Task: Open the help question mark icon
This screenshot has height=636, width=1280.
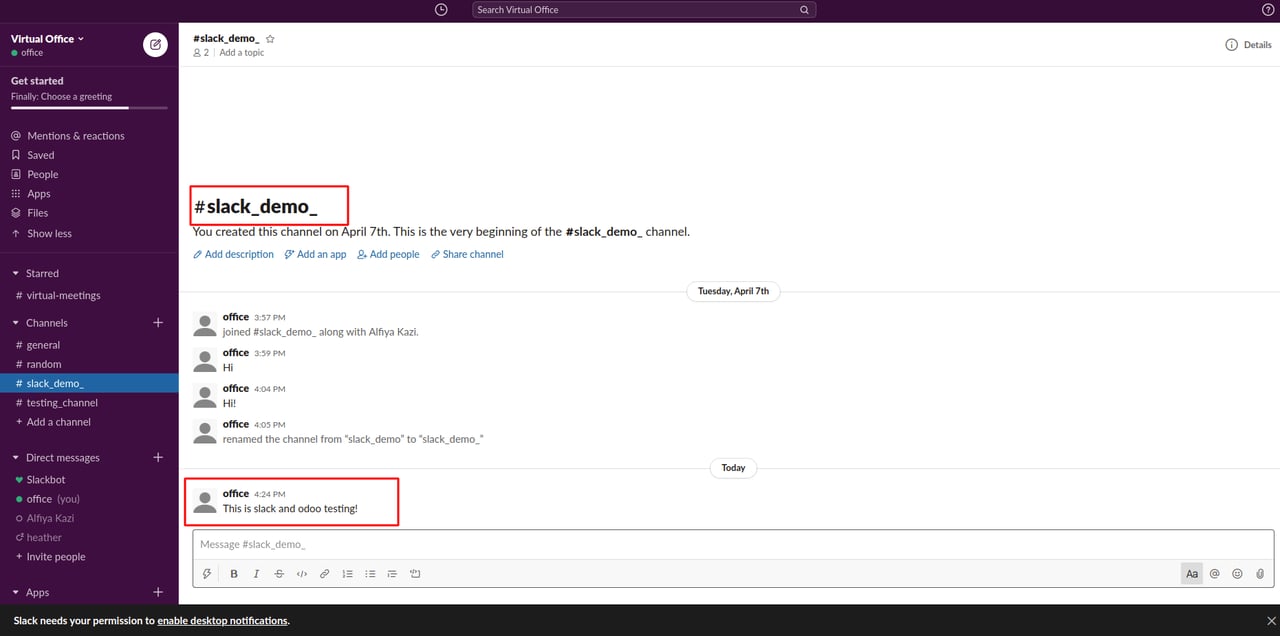Action: tap(1268, 9)
